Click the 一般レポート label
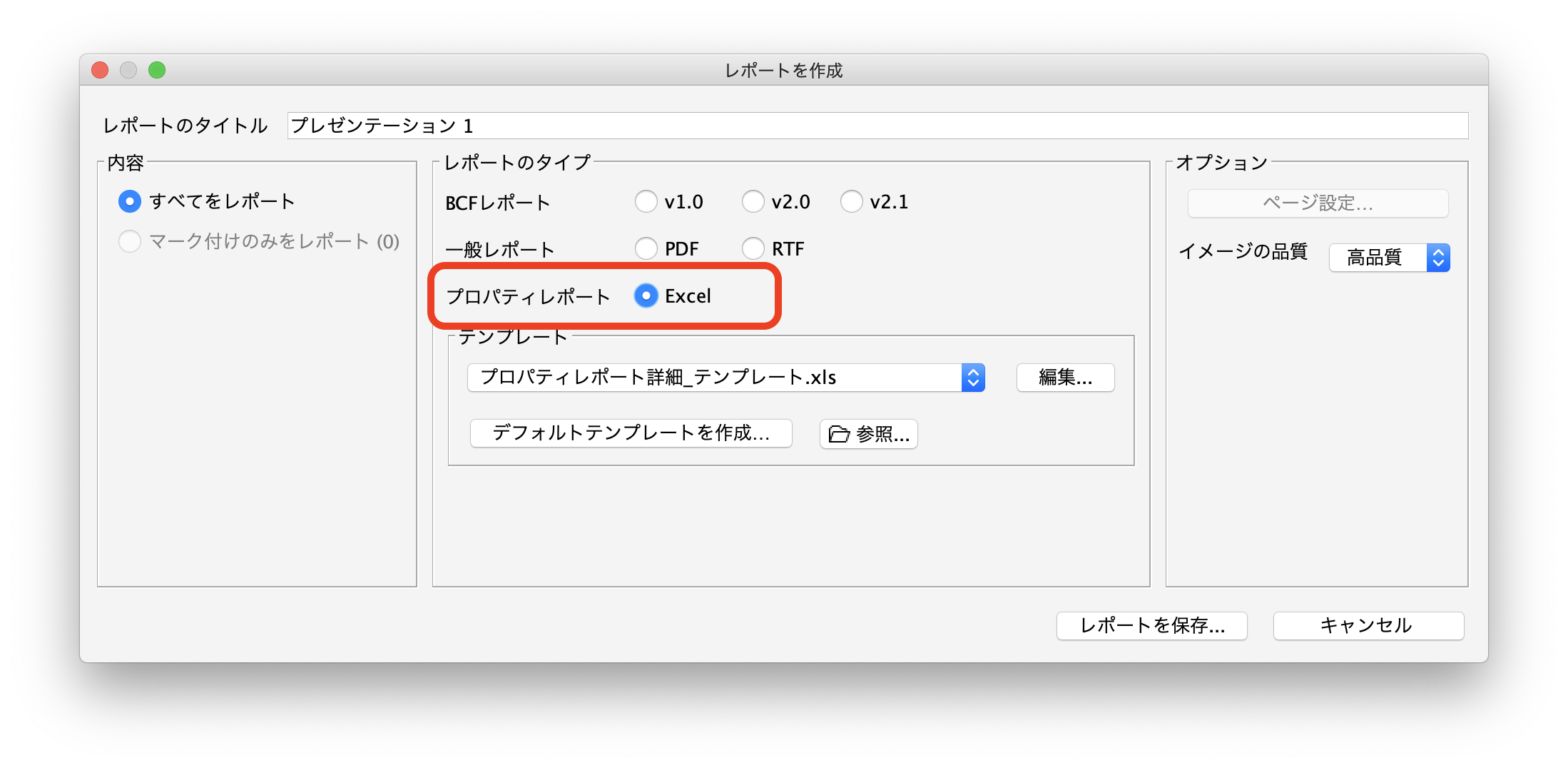The height and width of the screenshot is (768, 1568). [499, 250]
